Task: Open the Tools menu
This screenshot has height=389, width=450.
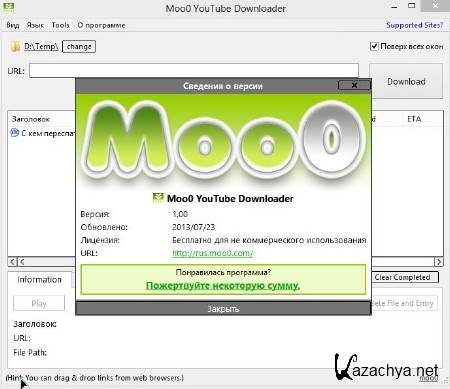Action: pos(60,25)
